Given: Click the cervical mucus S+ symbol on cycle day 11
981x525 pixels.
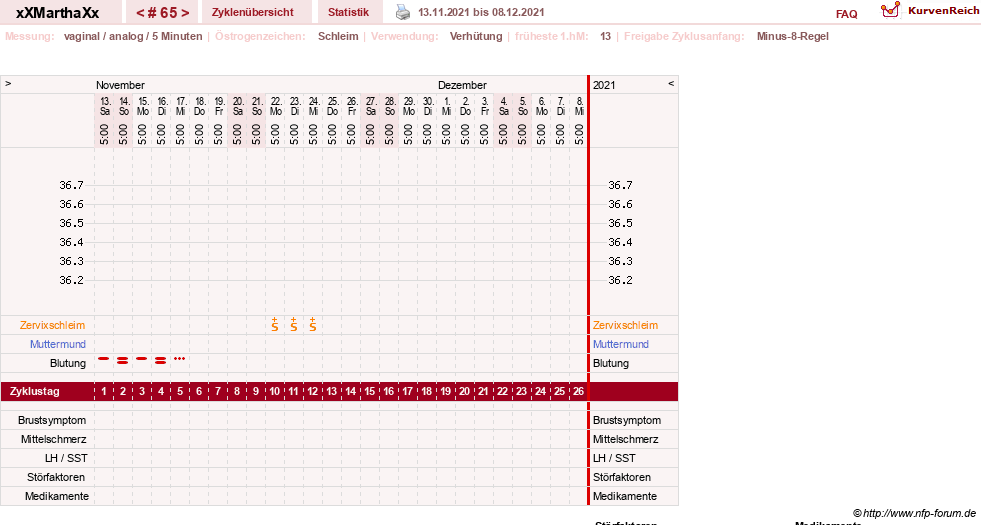Looking at the screenshot, I should tap(293, 324).
